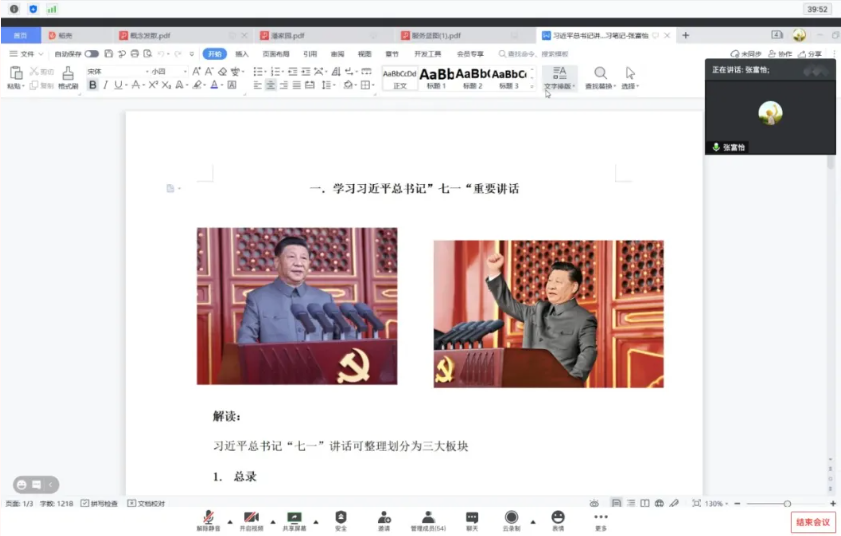Open the 文字排版 text layout dropdown
841x536 pixels.
[559, 78]
